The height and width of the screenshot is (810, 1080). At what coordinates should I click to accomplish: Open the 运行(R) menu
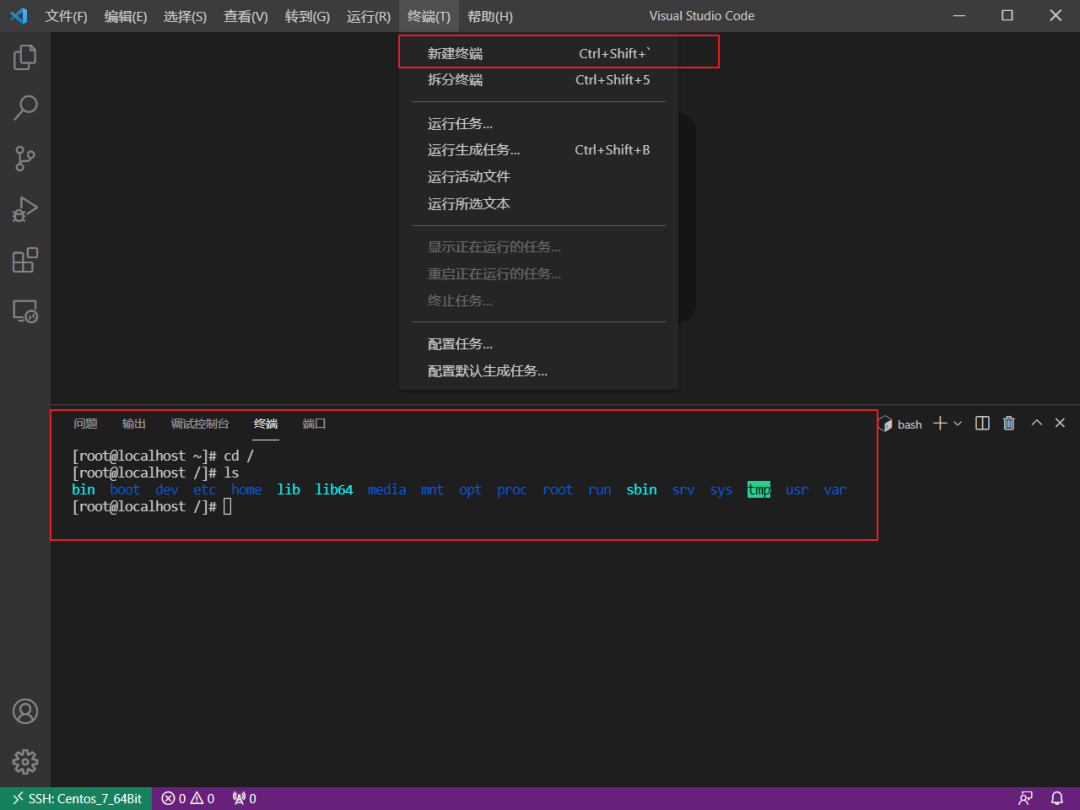tap(368, 17)
